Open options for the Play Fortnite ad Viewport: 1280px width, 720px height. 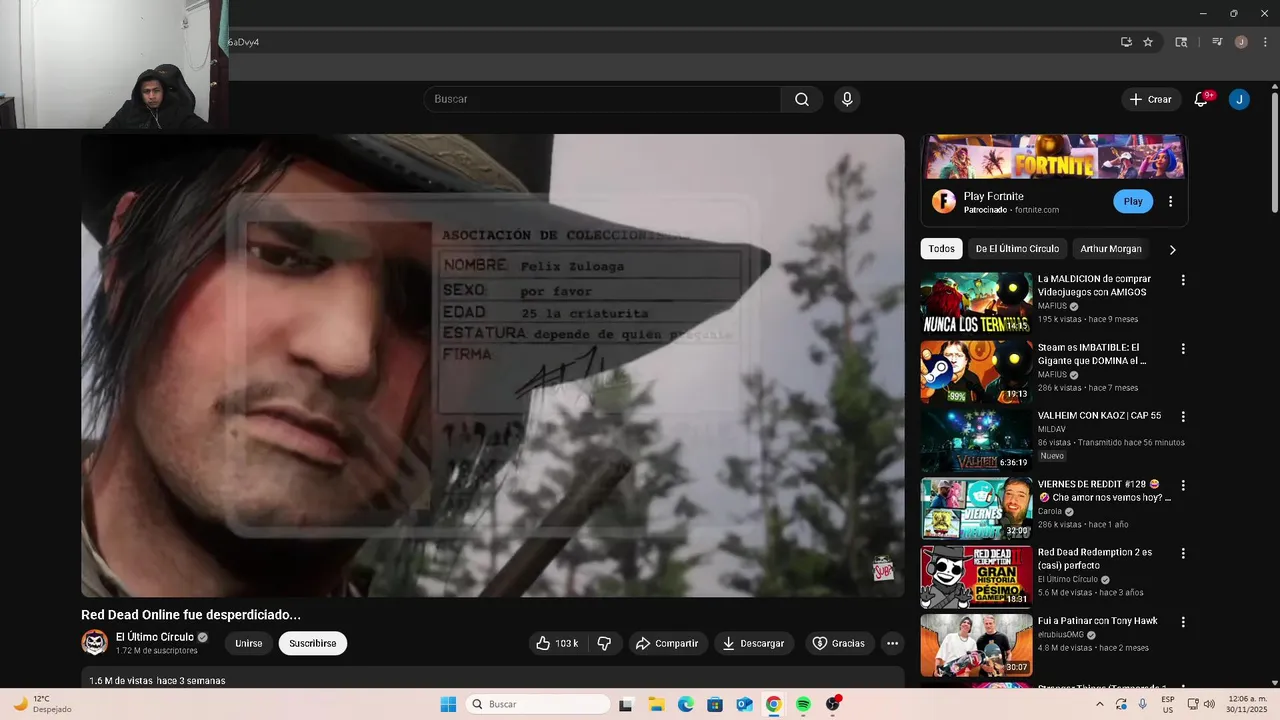coord(1171,201)
